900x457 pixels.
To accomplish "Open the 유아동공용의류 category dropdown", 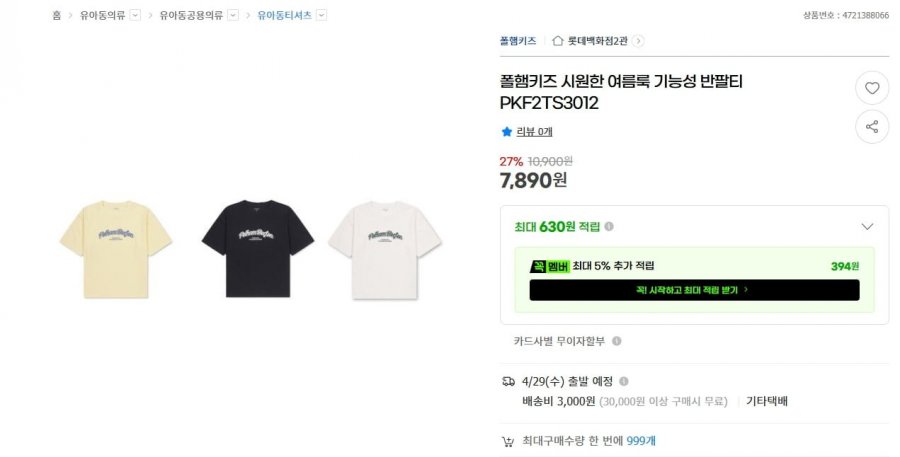I will pos(233,15).
